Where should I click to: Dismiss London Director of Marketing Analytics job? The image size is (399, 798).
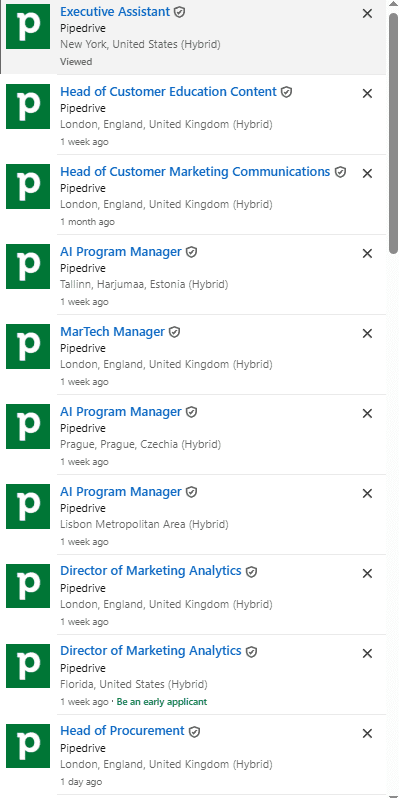point(367,573)
